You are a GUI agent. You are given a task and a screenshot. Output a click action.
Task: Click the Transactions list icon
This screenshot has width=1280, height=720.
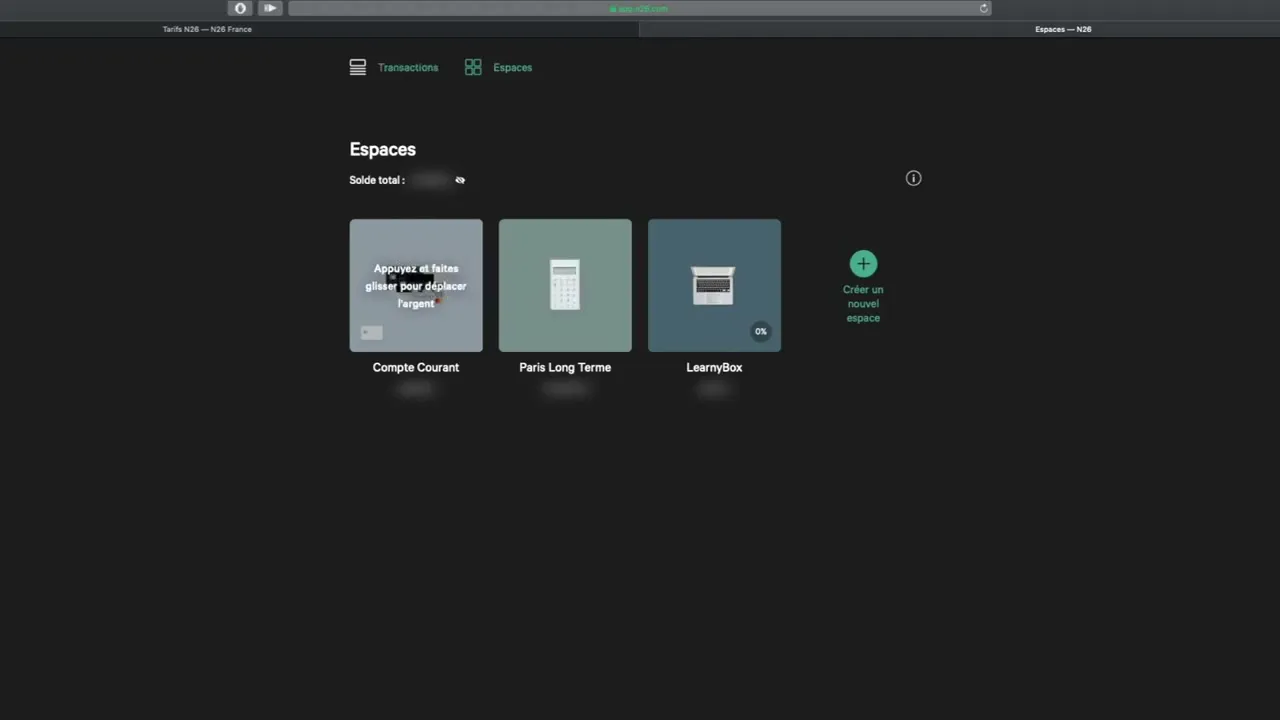[x=358, y=67]
